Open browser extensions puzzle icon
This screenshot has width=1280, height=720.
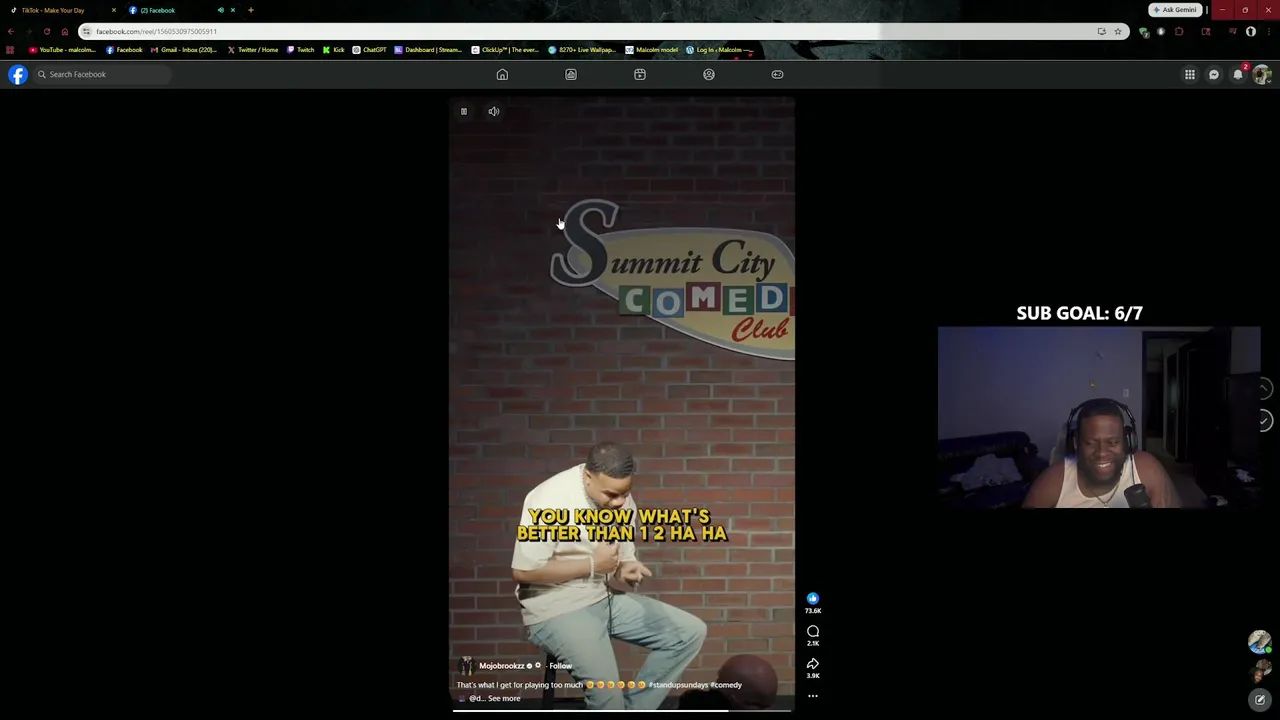1179,31
